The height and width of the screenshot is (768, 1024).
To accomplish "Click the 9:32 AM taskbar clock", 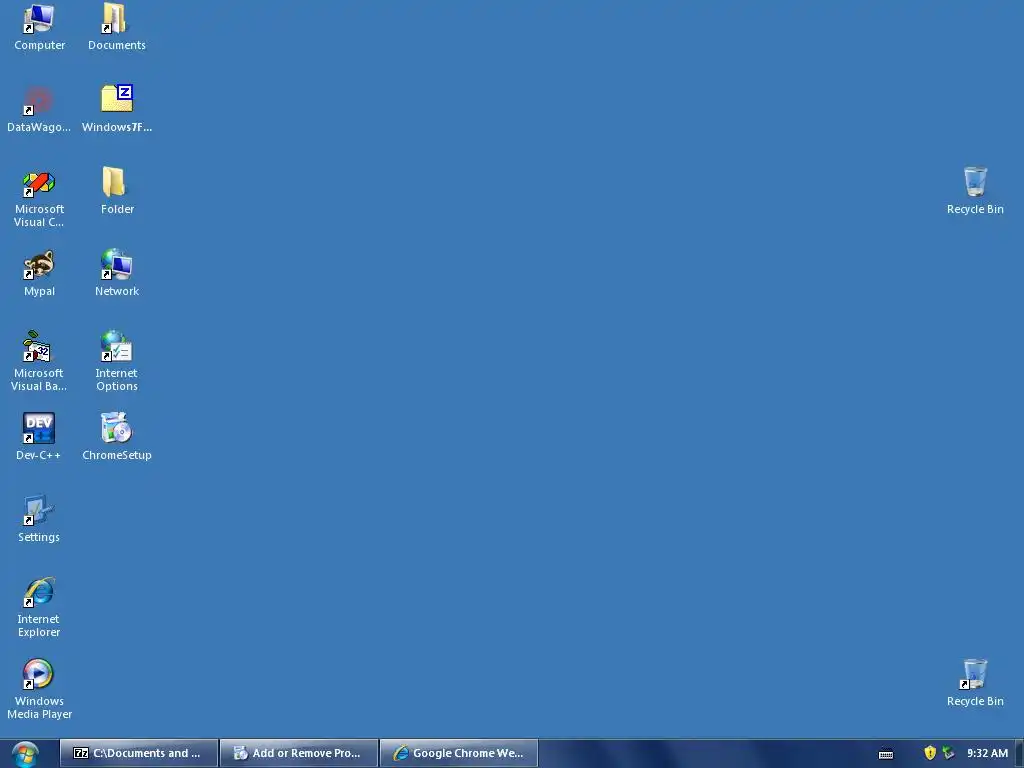I will pyautogui.click(x=987, y=753).
